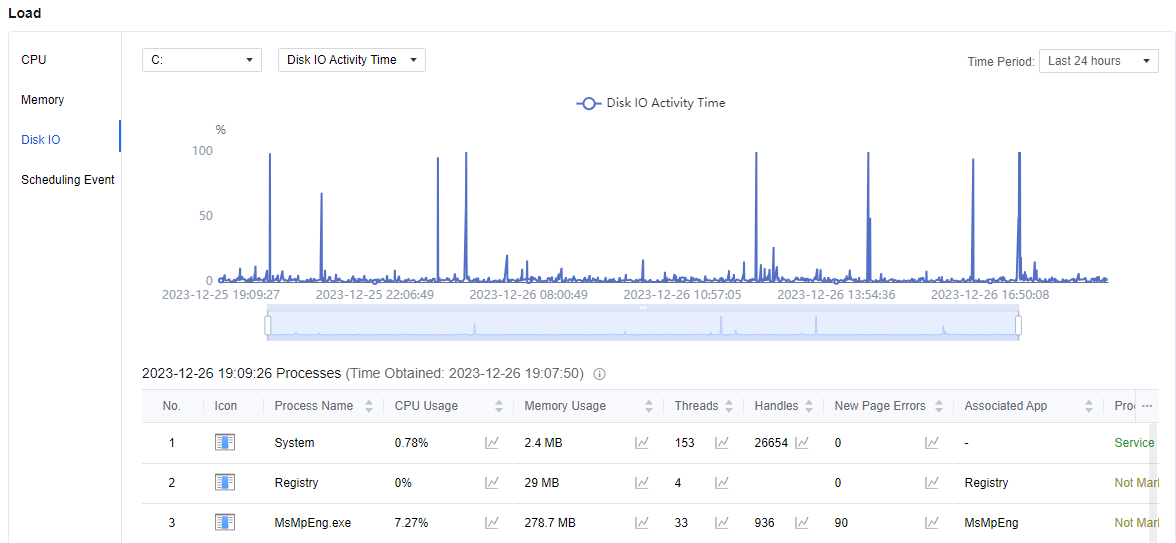Sort the table by Process Name
1176x543 pixels.
(369, 406)
